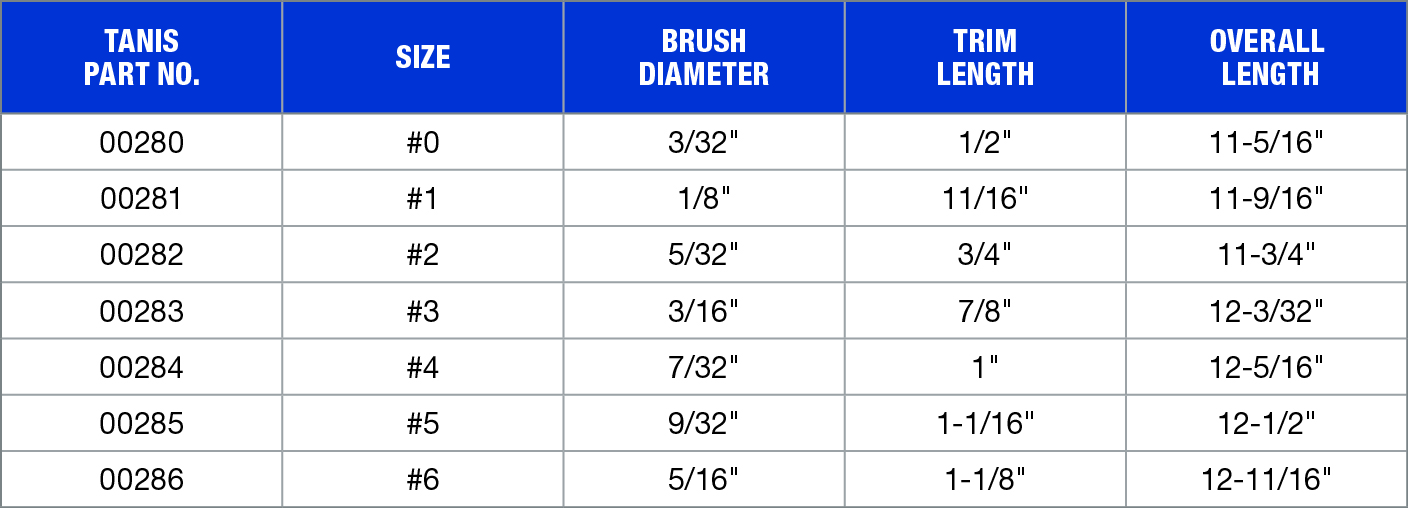Click brush diameter 9/32" cell
The height and width of the screenshot is (508, 1408).
click(x=704, y=423)
